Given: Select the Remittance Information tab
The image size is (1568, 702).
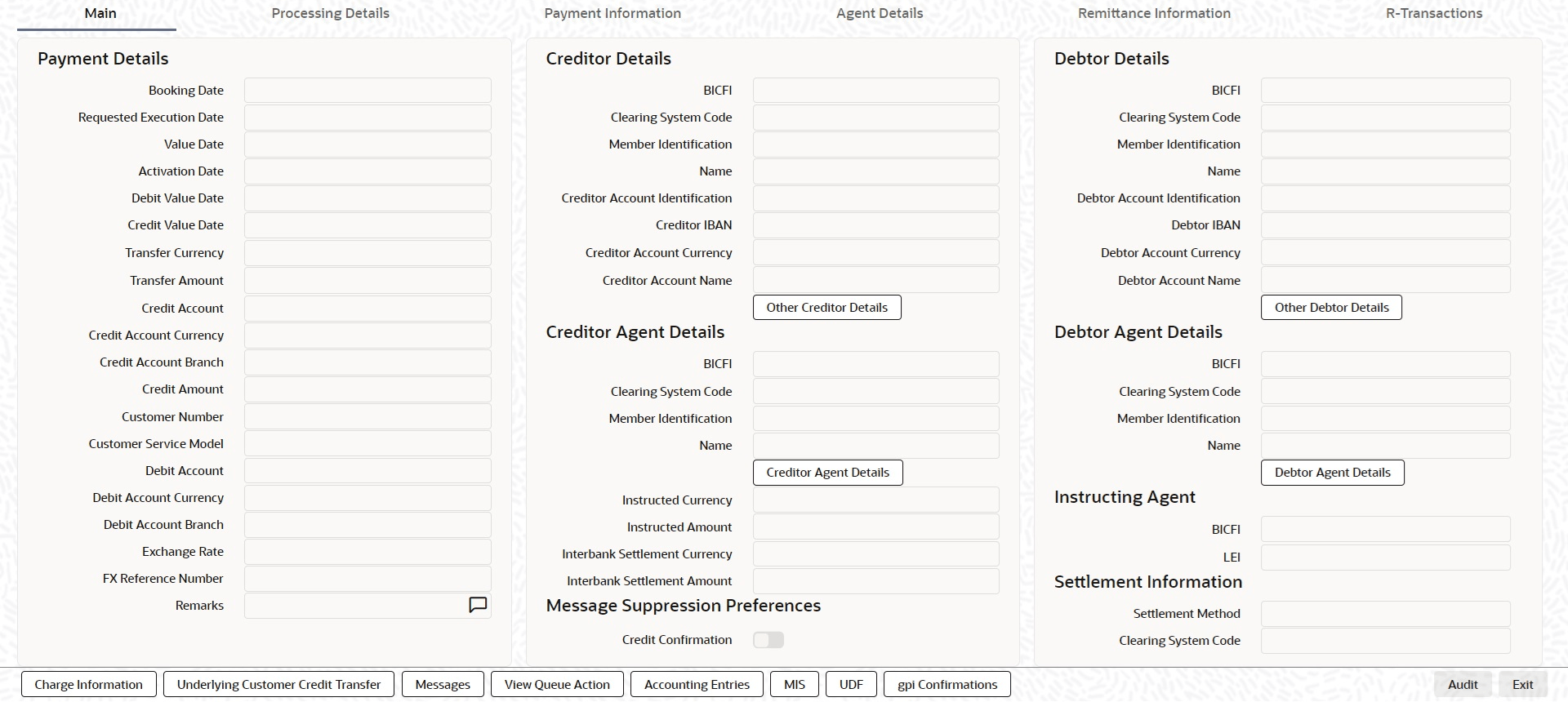Looking at the screenshot, I should (x=1154, y=13).
